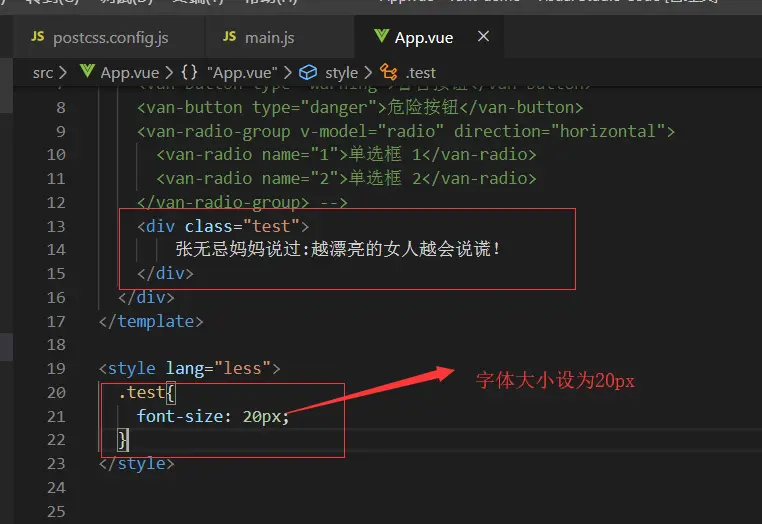Viewport: 762px width, 524px height.
Task: Click the closing brace on line 22
Action: pos(123,439)
